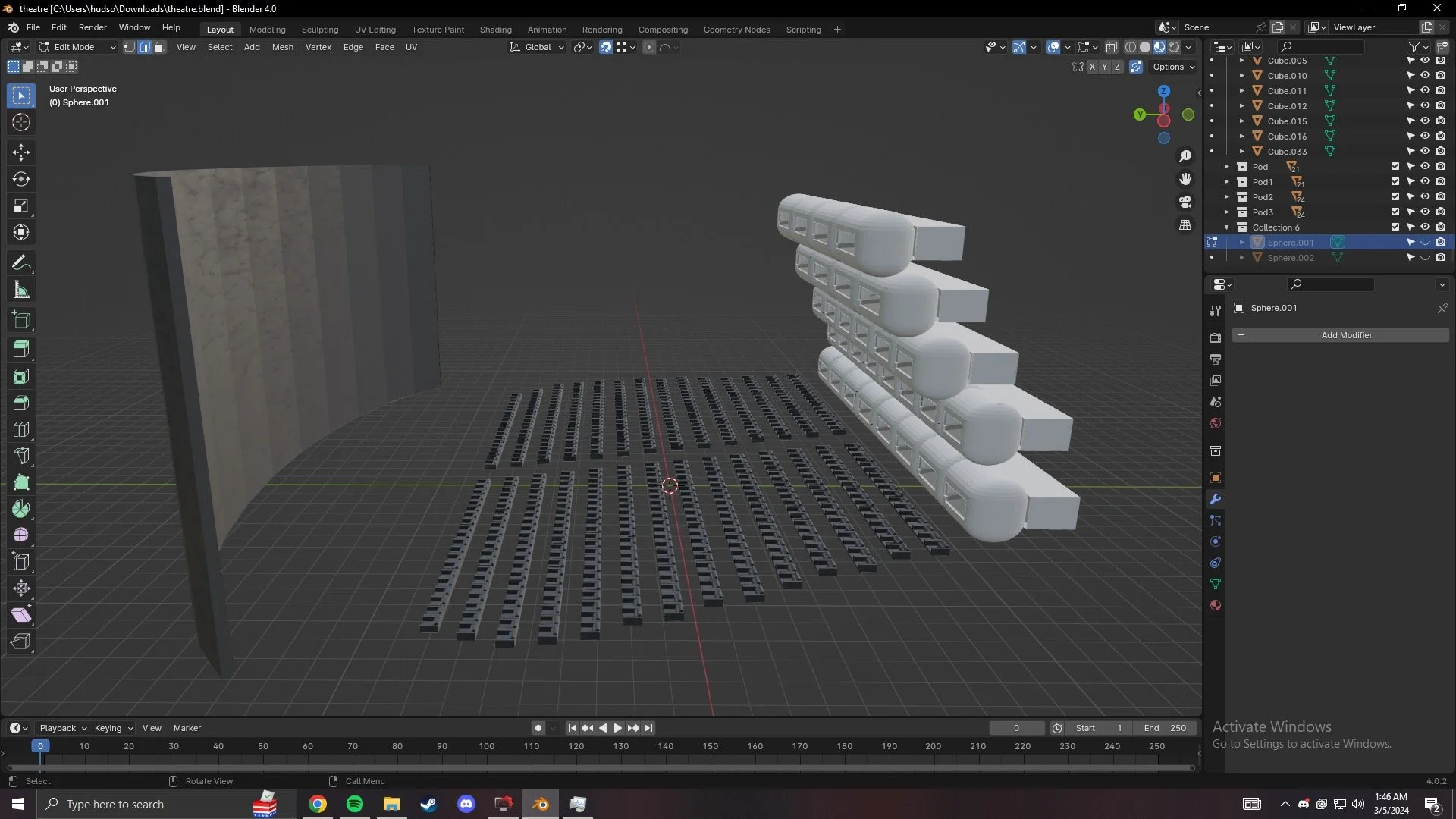
Task: Click the Rotate tool icon
Action: (x=21, y=179)
